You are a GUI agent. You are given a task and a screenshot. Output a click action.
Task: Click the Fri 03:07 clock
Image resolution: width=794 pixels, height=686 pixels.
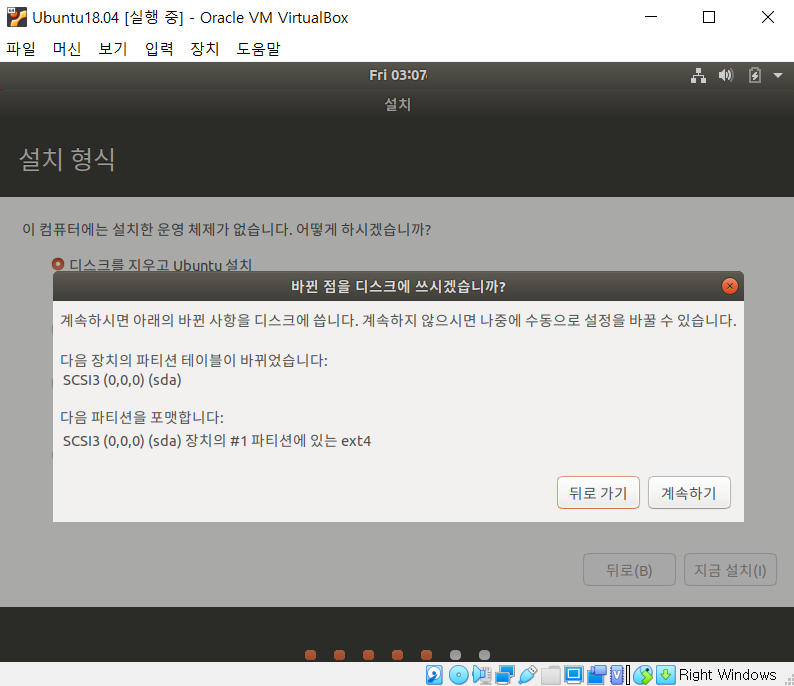[398, 75]
